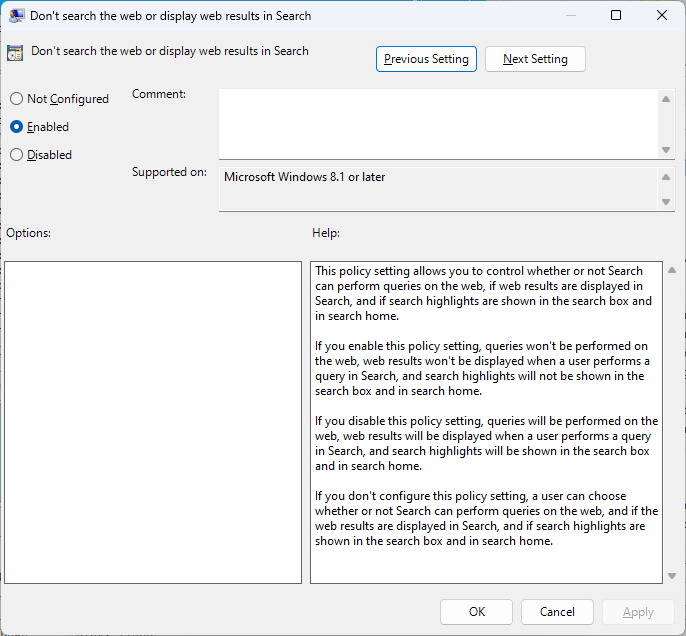686x636 pixels.
Task: Minimize the policy dialog window
Action: click(570, 15)
